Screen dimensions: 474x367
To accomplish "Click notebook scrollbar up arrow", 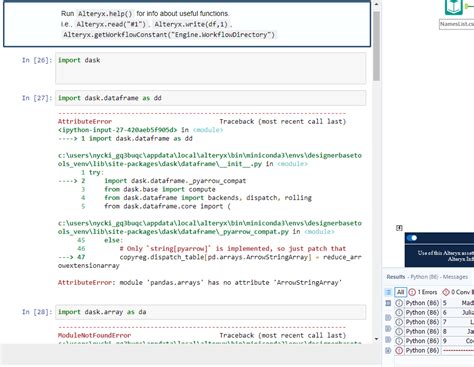I will pos(376,4).
